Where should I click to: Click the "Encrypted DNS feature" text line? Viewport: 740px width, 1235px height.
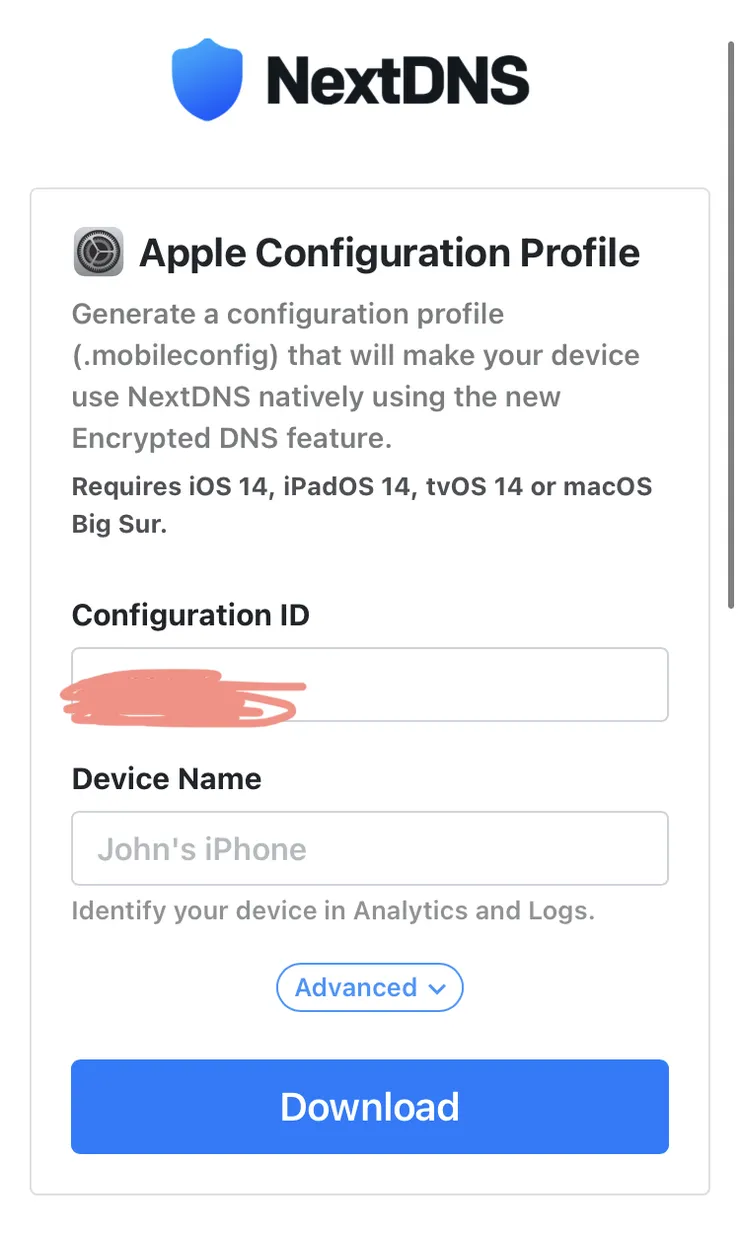click(x=231, y=438)
